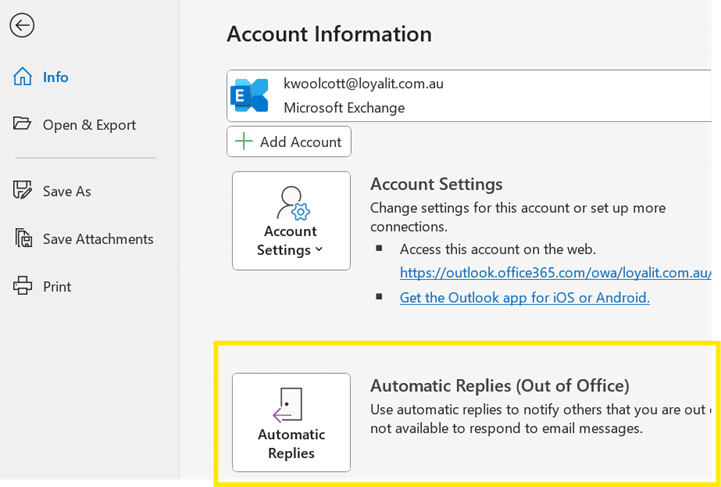Click the Save Attachments paperclip icon
This screenshot has height=487, width=721.
pyautogui.click(x=23, y=238)
